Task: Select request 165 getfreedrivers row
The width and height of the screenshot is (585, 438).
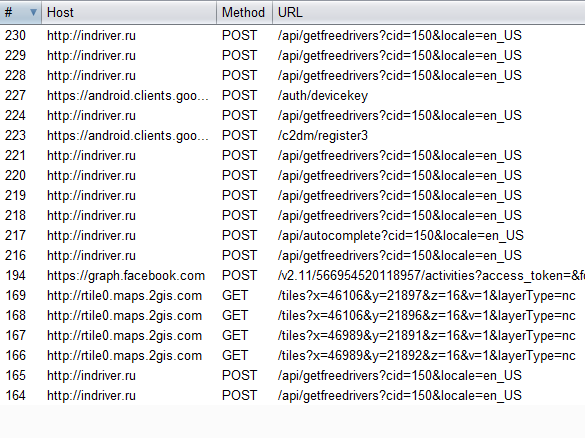Action: pyautogui.click(x=292, y=375)
